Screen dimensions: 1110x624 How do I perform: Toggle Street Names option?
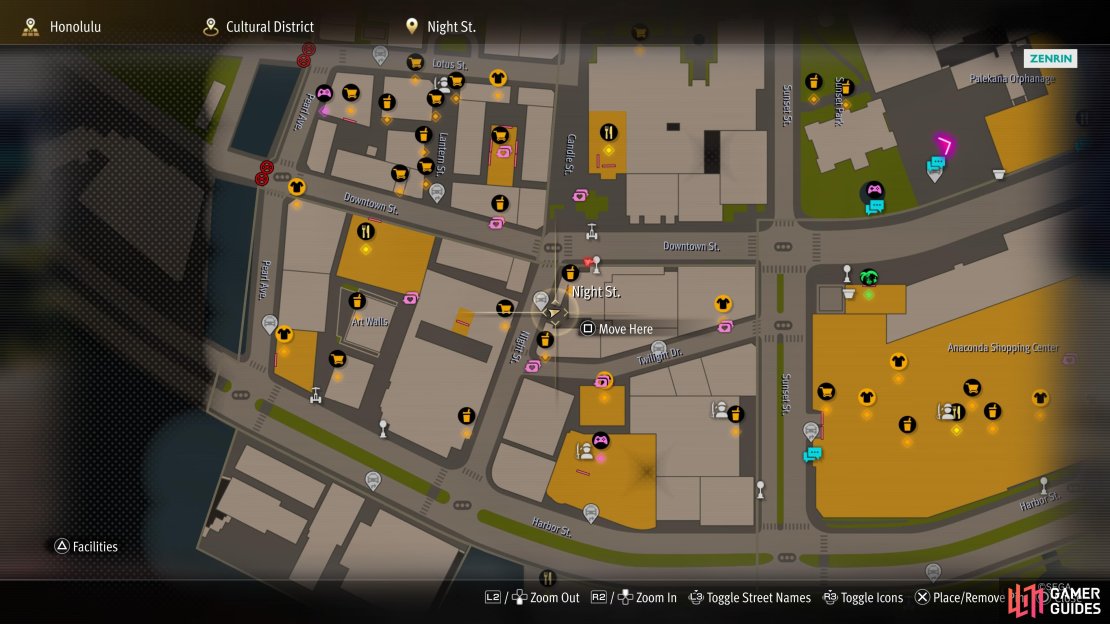(x=750, y=598)
